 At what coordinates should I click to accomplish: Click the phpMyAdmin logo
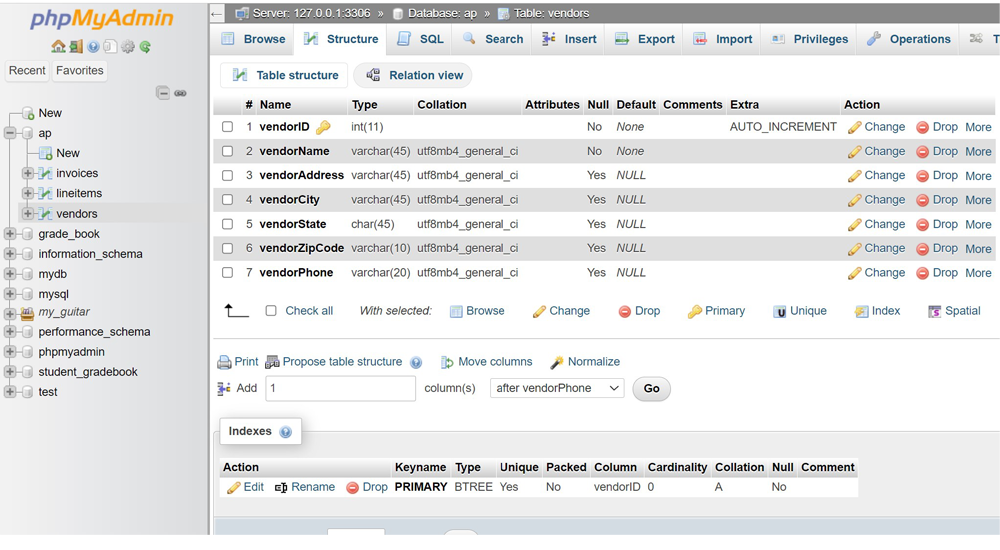pyautogui.click(x=102, y=18)
